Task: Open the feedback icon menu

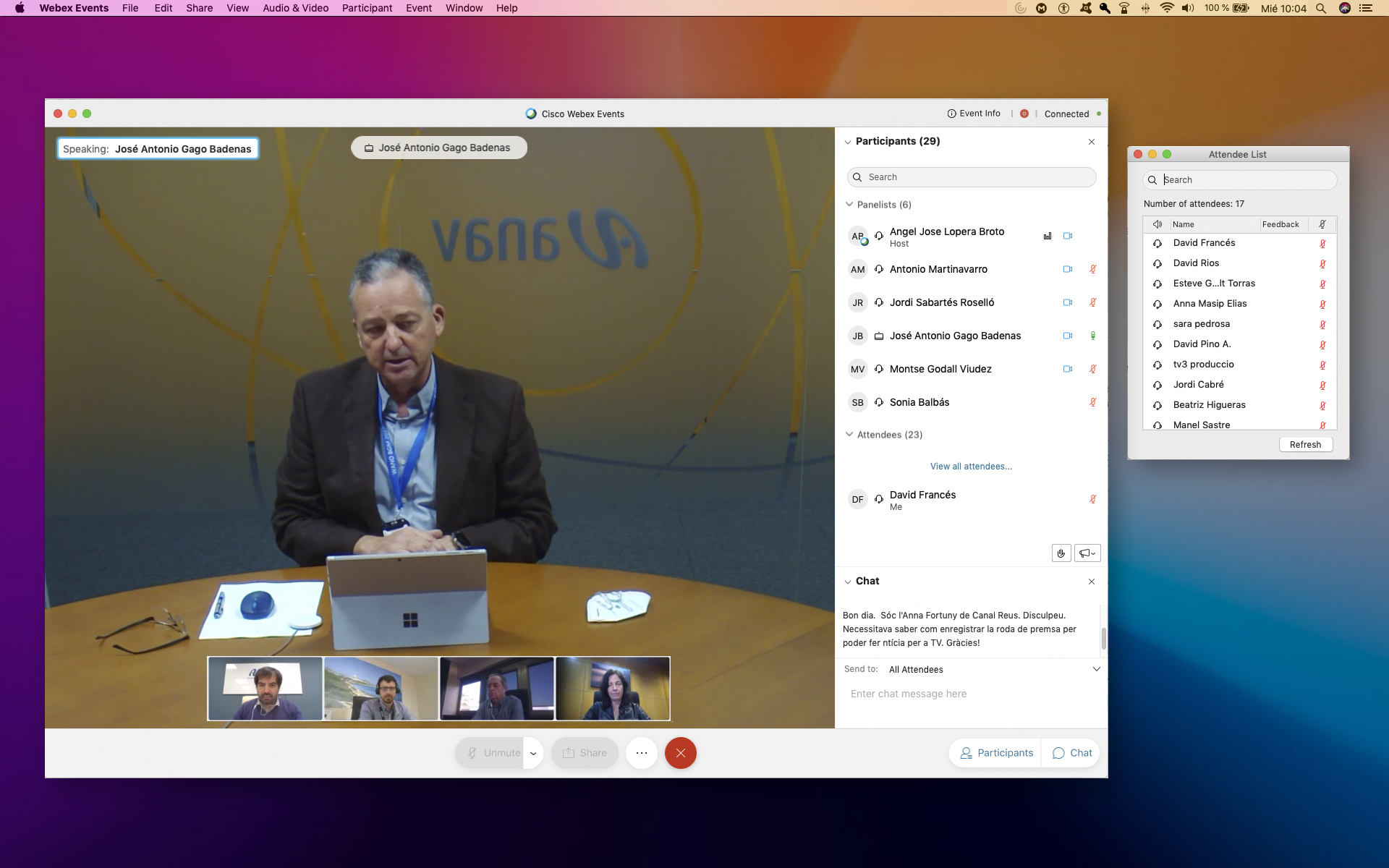Action: (x=1087, y=553)
